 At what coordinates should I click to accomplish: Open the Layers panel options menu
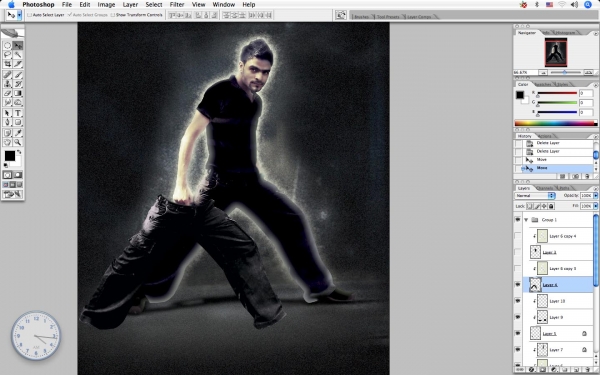tap(595, 188)
